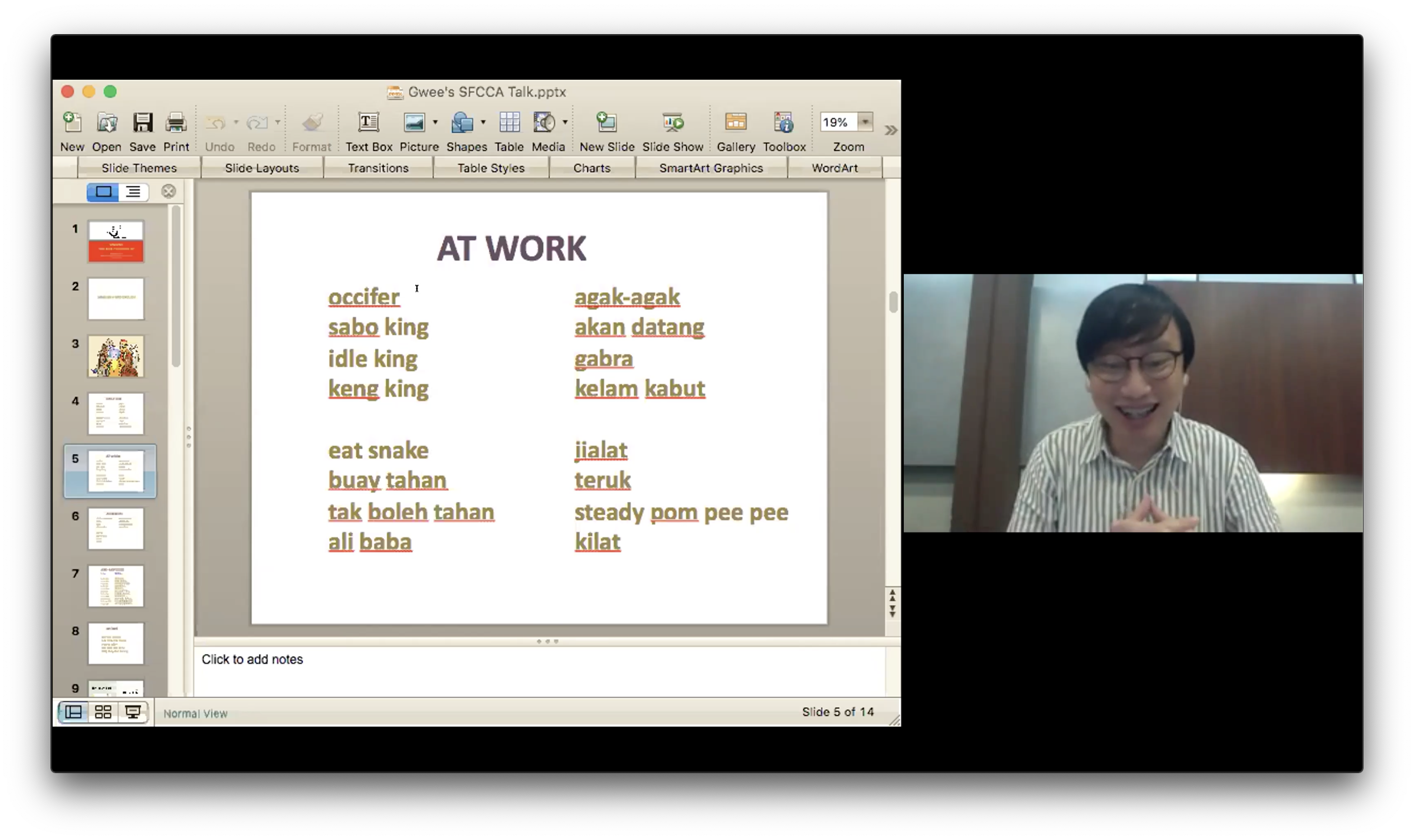Open the Redo history dropdown arrow
The image size is (1414, 840).
point(277,122)
